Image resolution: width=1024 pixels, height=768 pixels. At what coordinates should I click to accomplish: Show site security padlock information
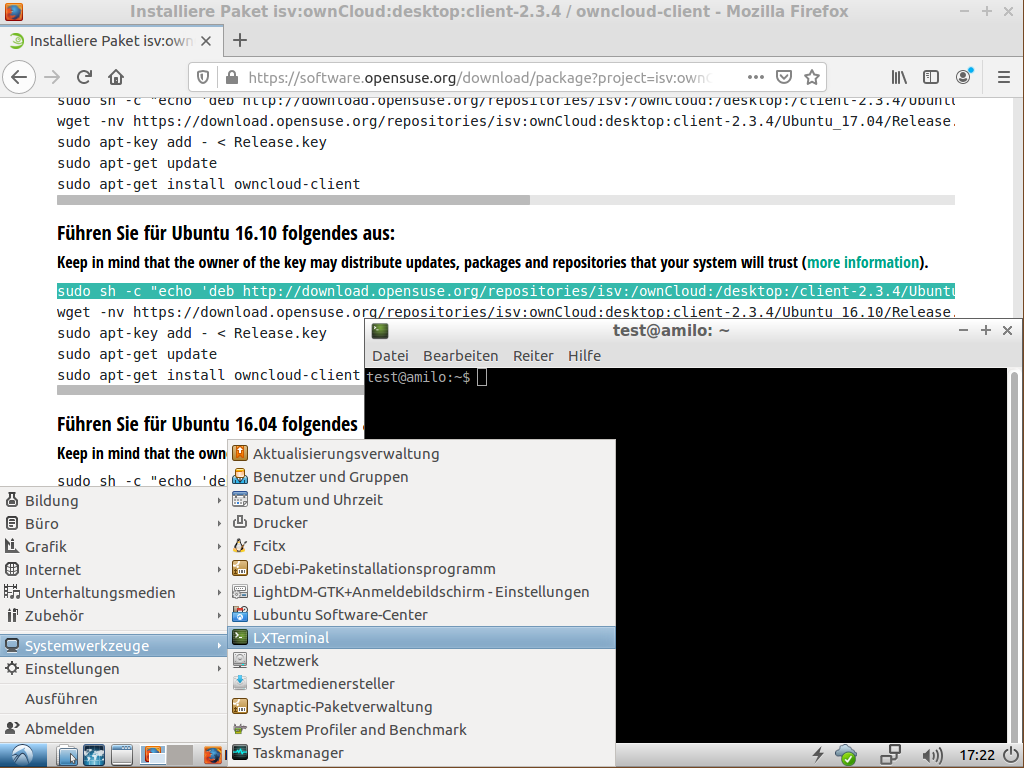click(x=231, y=78)
